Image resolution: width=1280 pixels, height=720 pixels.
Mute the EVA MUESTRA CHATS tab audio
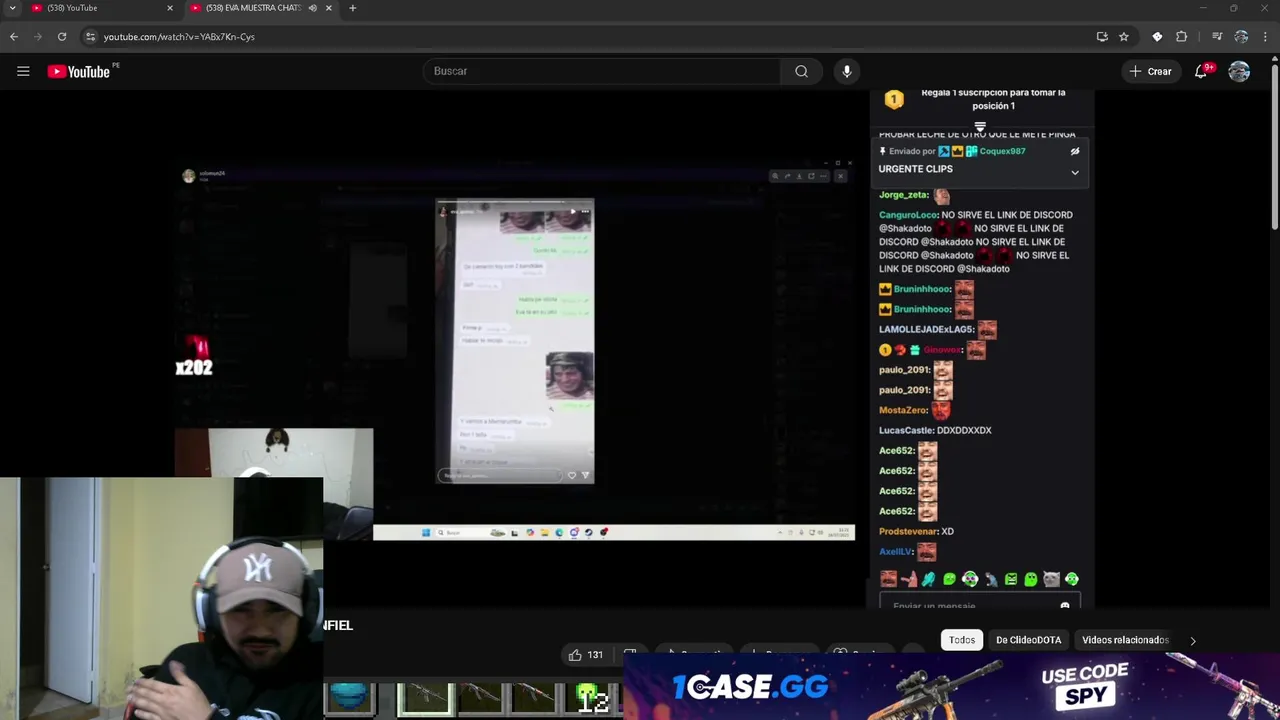312,8
